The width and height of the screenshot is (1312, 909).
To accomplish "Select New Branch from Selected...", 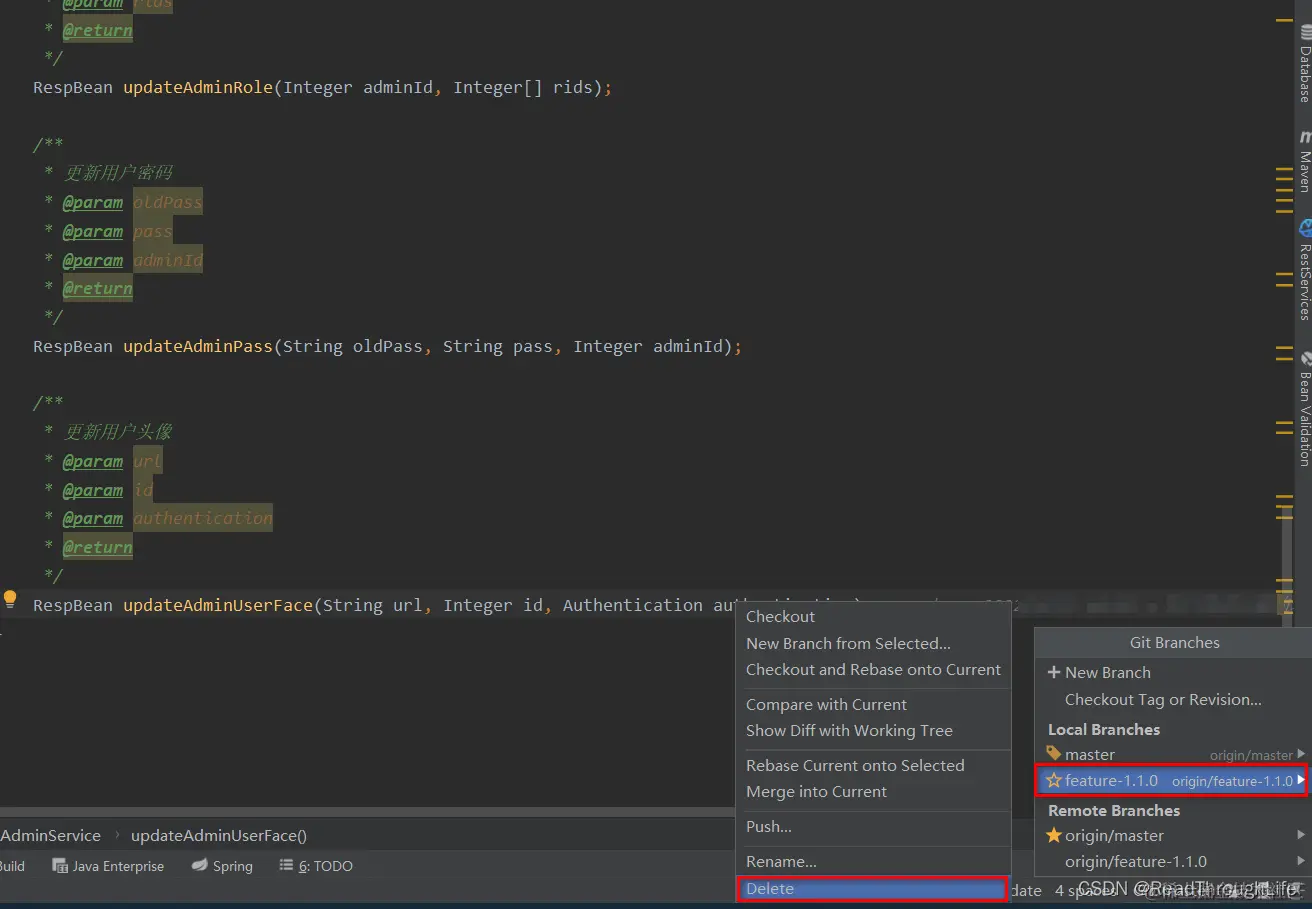I will 848,644.
